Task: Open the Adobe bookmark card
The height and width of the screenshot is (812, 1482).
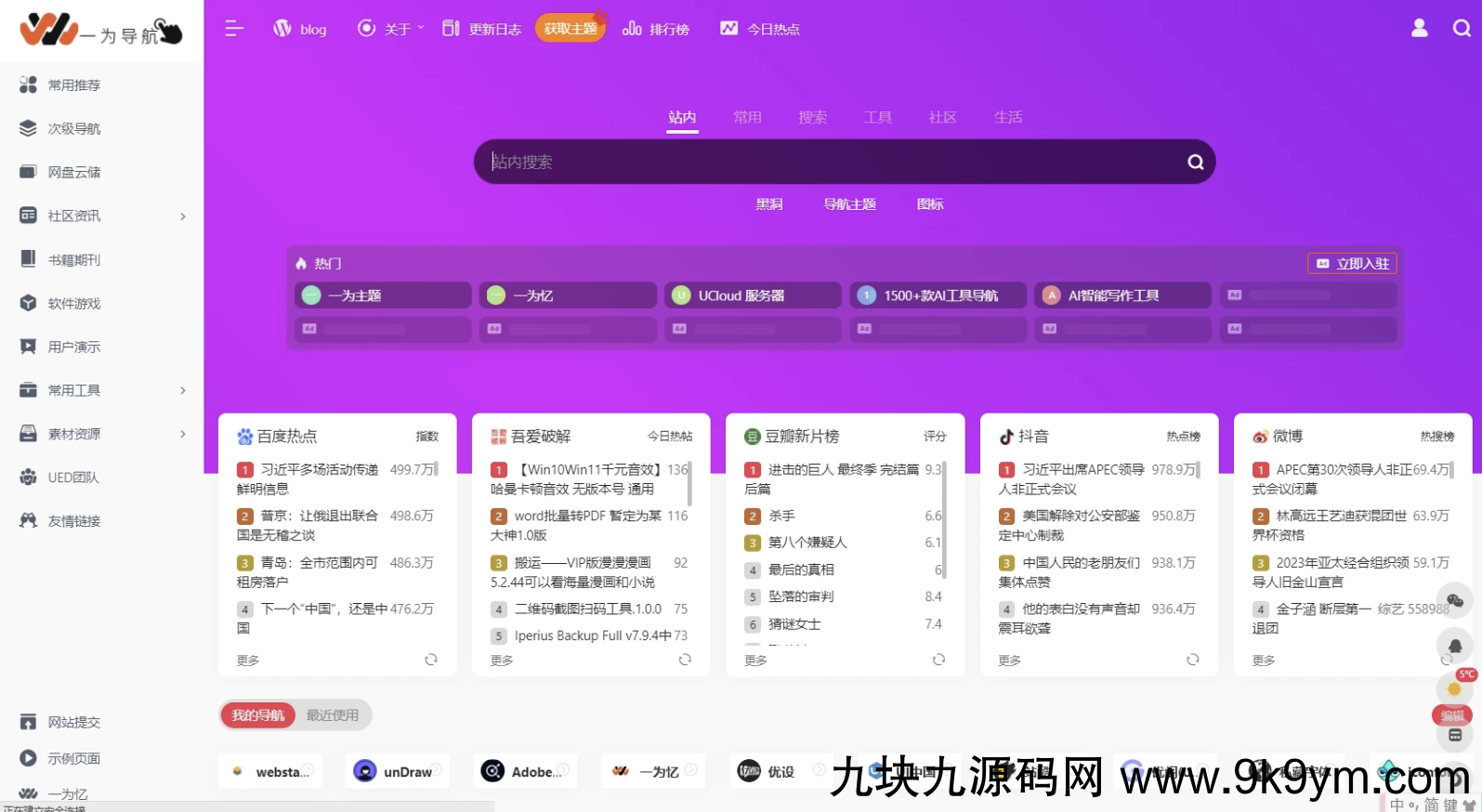Action: tap(525, 771)
